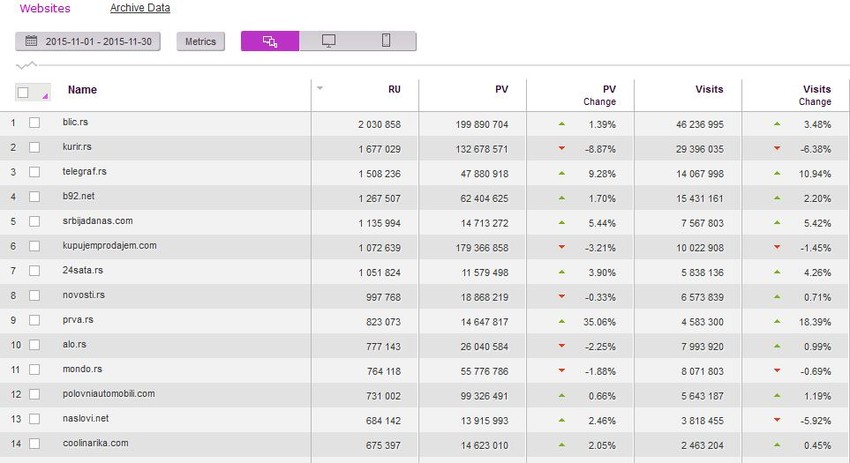850x463 pixels.
Task: Open the date range 2015-11-01 picker
Action: [x=92, y=41]
